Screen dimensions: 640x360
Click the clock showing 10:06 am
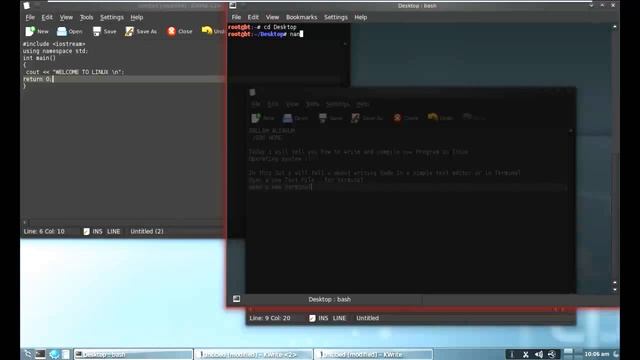[x=596, y=354]
